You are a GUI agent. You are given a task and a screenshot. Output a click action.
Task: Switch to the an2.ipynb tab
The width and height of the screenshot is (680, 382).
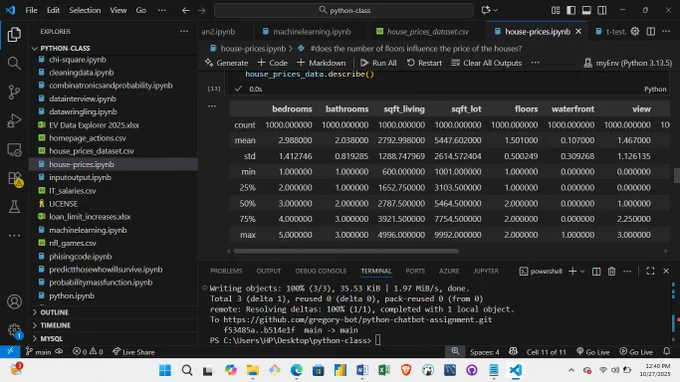(x=218, y=31)
